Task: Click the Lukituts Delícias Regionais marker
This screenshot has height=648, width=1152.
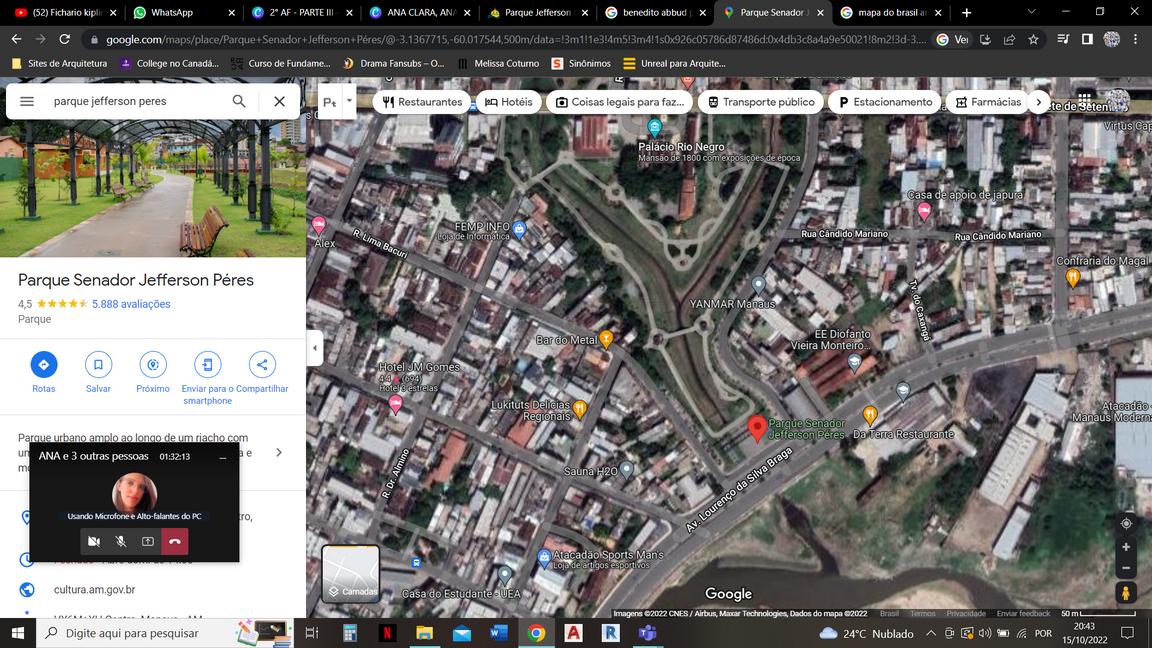Action: tap(580, 409)
